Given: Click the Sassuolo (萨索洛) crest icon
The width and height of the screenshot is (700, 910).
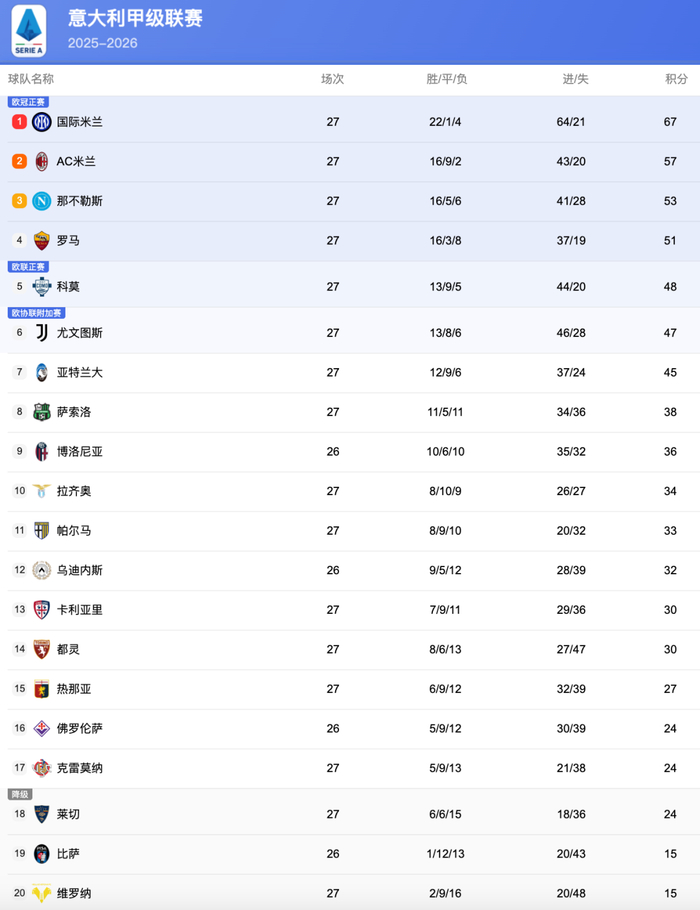Looking at the screenshot, I should click(41, 412).
